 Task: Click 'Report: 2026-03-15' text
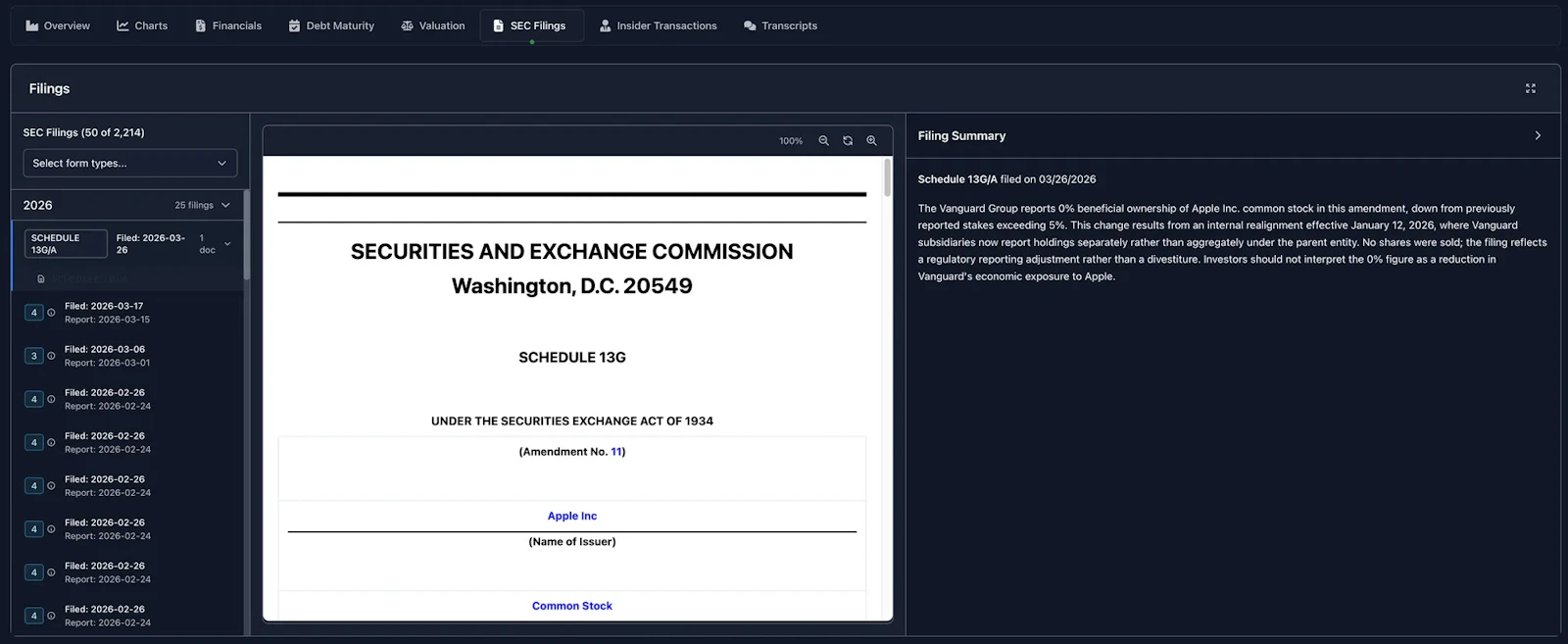tap(108, 320)
